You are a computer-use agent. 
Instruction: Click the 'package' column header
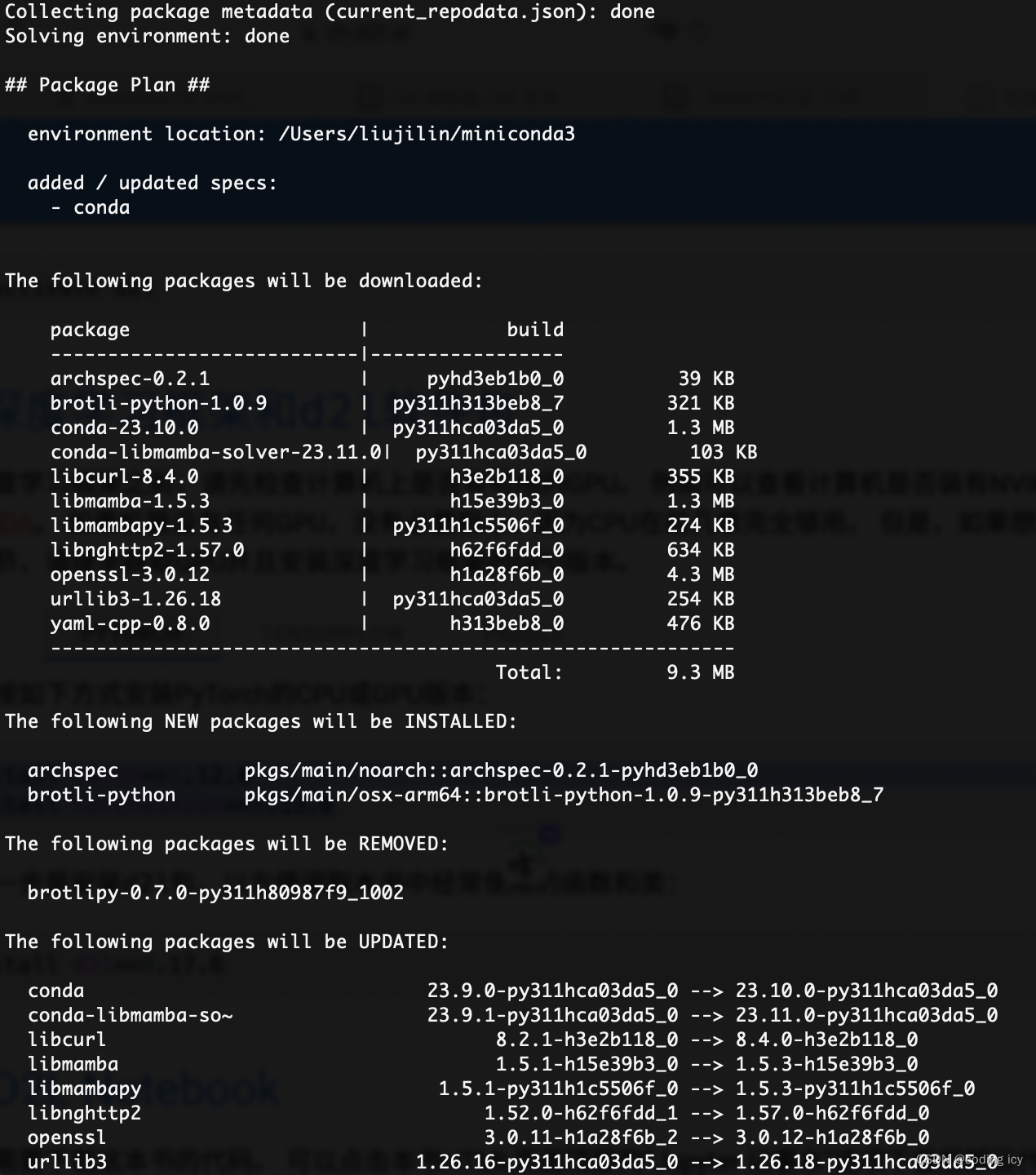(90, 330)
